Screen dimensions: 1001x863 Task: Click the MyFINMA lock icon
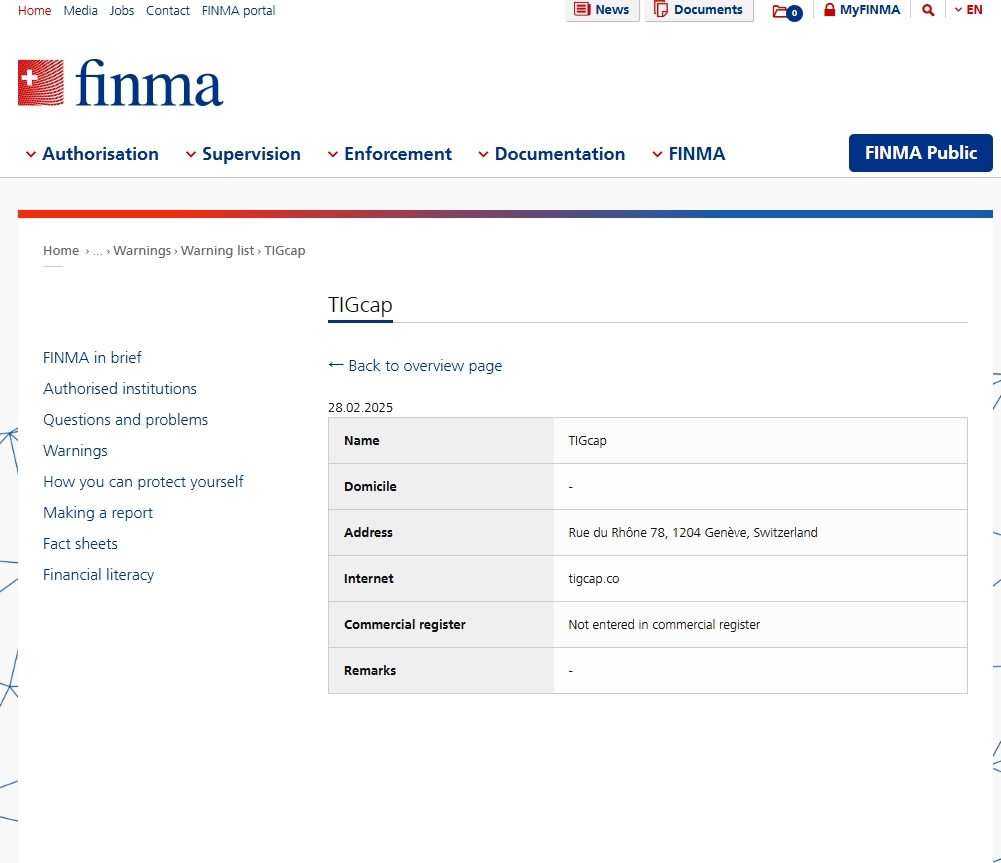point(829,10)
